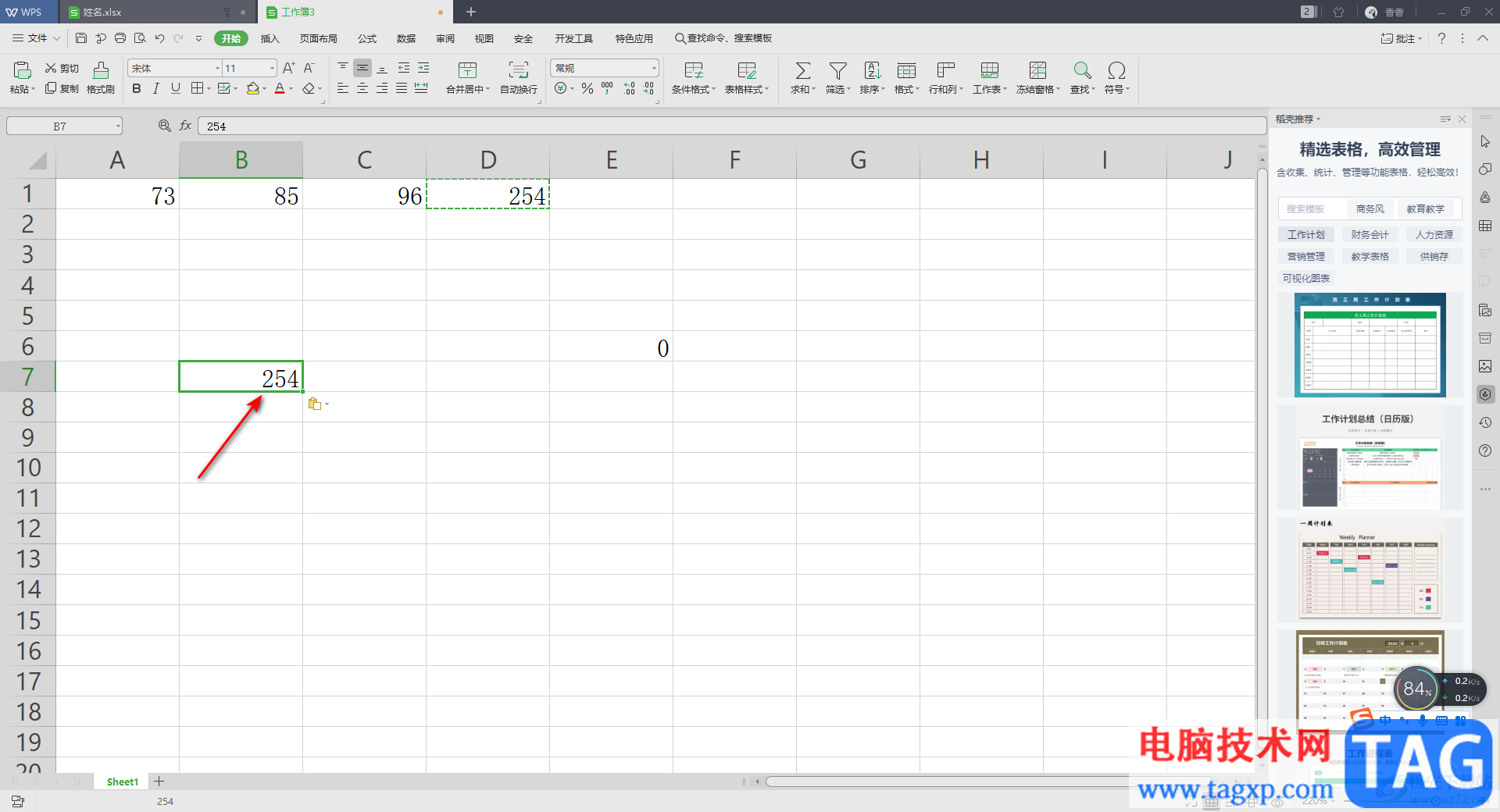Click the Filter (筛选) funnel icon
The image size is (1500, 812).
coord(837,70)
